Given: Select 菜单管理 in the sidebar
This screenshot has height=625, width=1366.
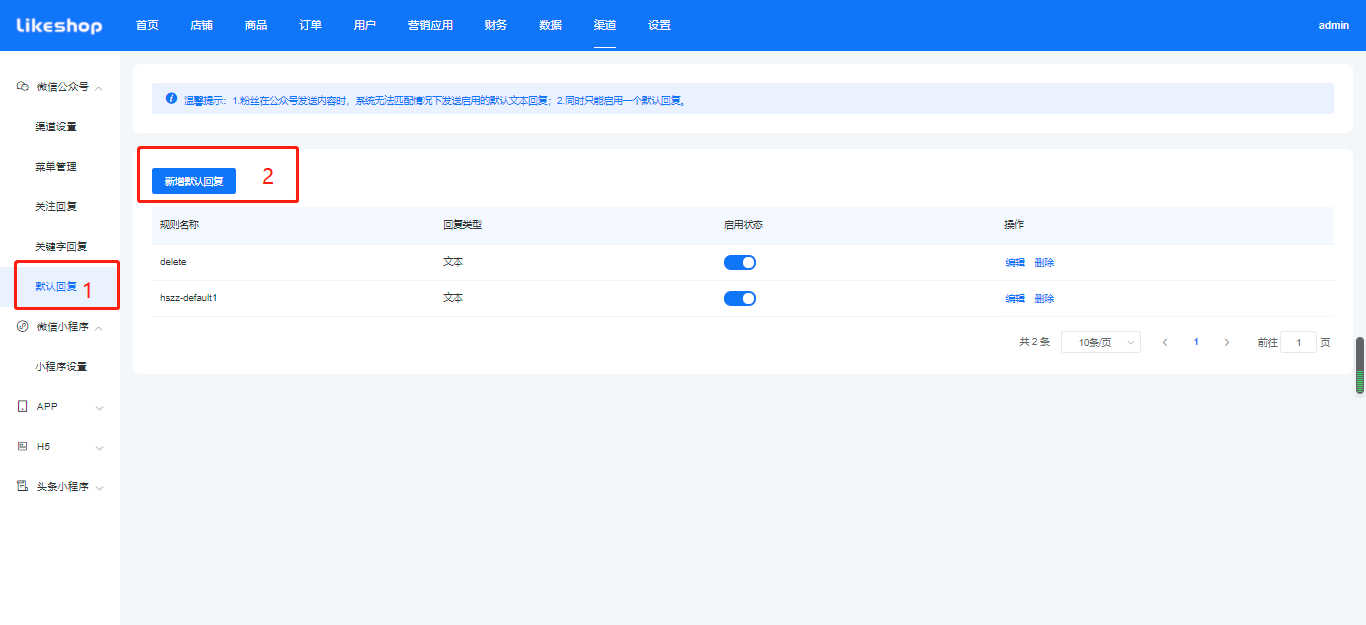Looking at the screenshot, I should 56,167.
